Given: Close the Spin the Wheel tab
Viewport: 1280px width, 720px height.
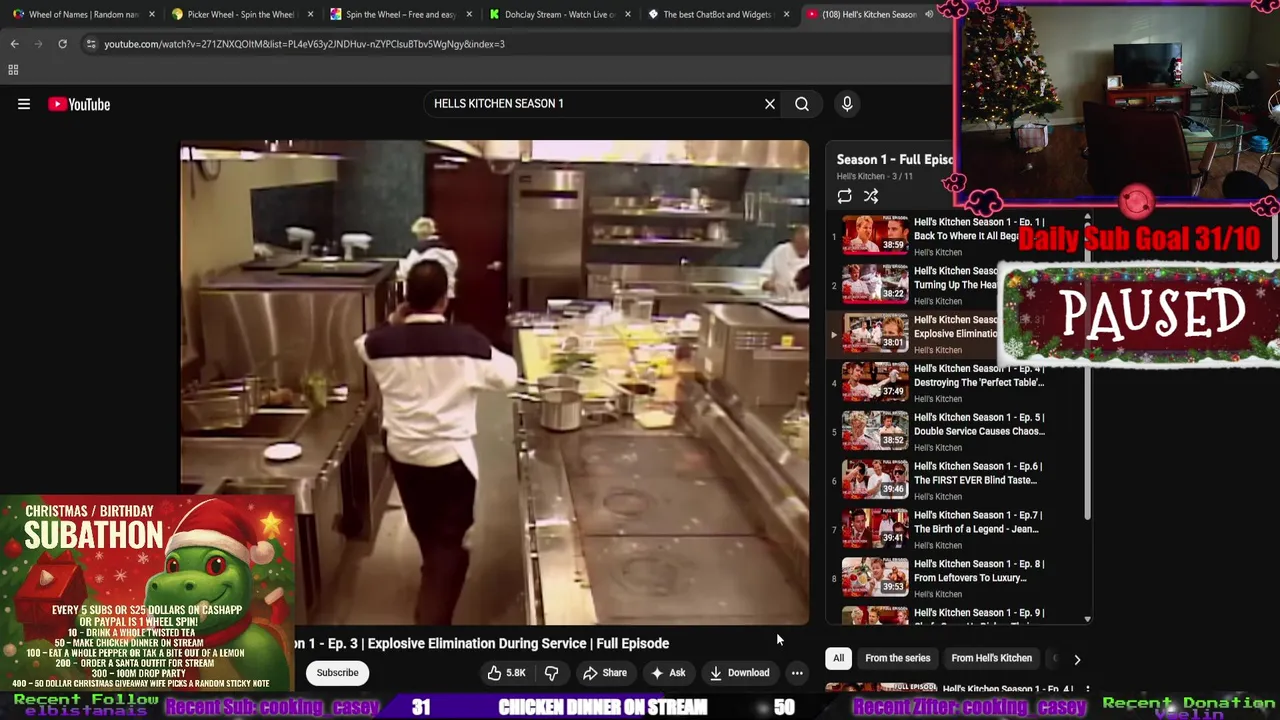Looking at the screenshot, I should click(x=469, y=15).
